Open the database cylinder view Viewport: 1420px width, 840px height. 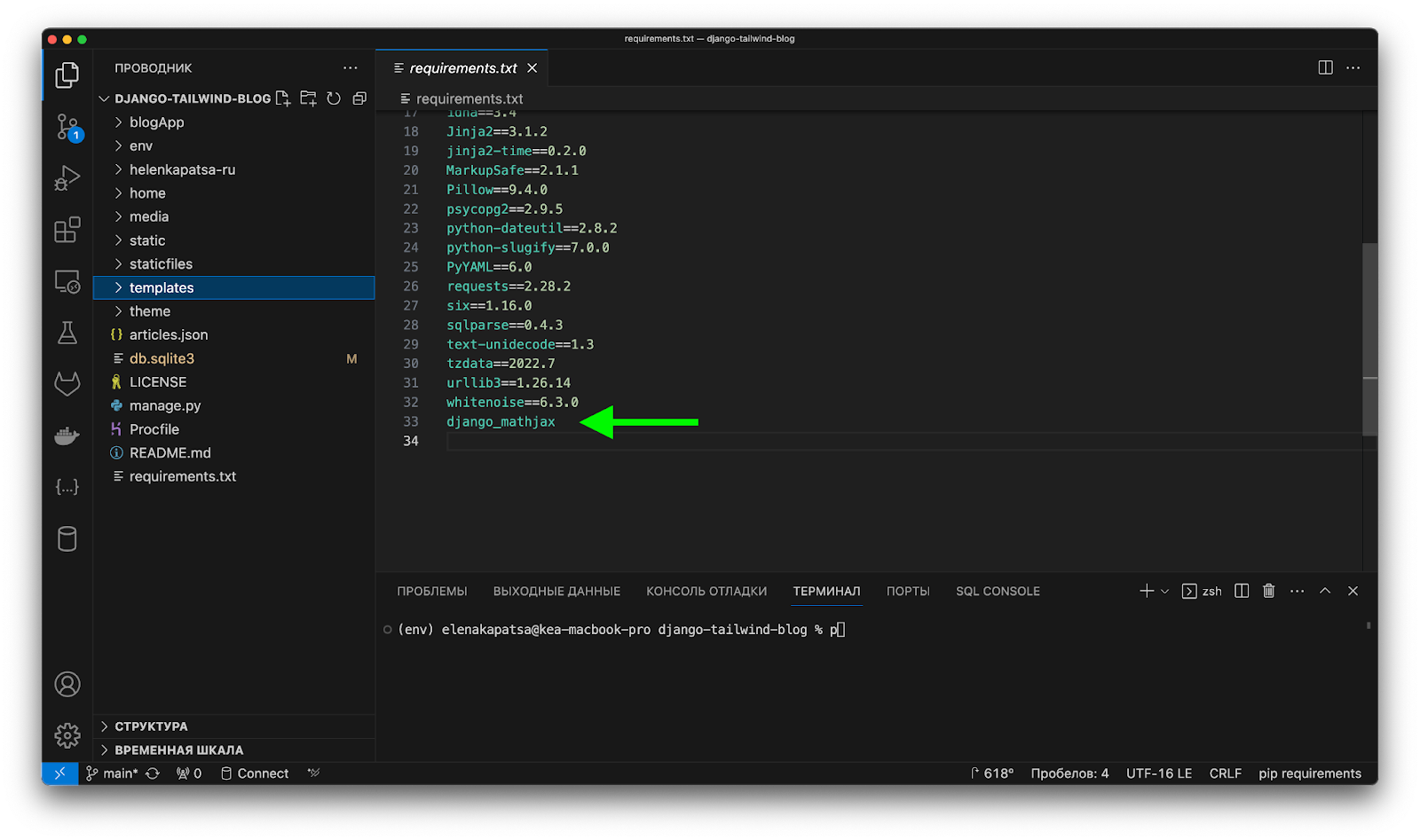click(67, 538)
